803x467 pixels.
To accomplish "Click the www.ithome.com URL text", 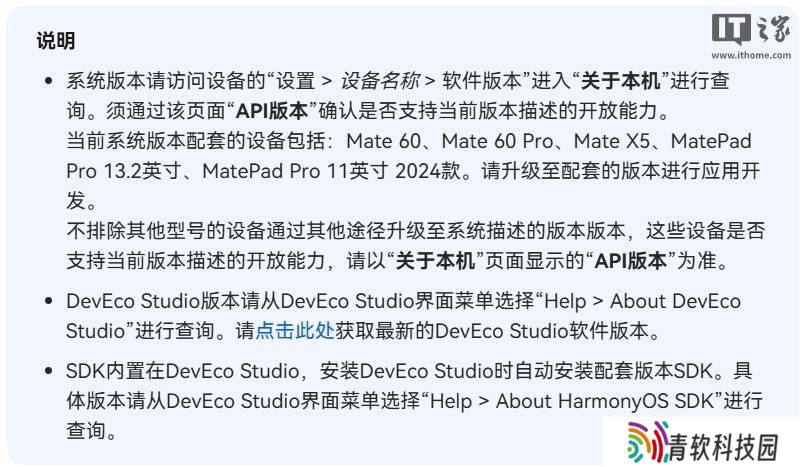I will point(751,55).
